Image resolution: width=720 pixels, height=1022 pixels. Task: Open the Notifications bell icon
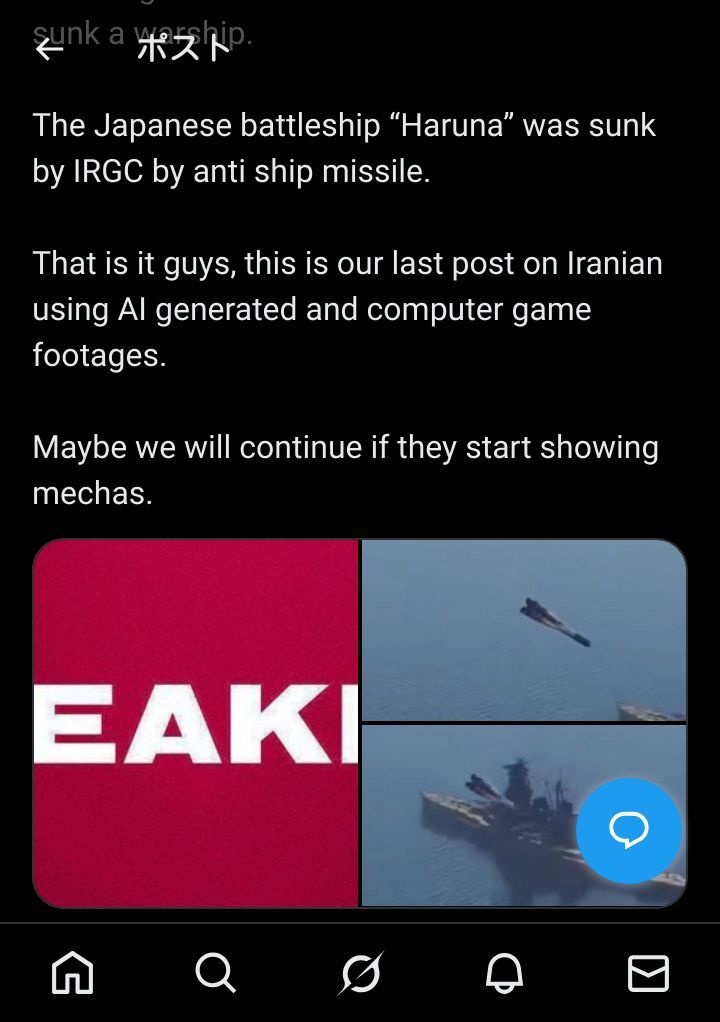coord(504,972)
